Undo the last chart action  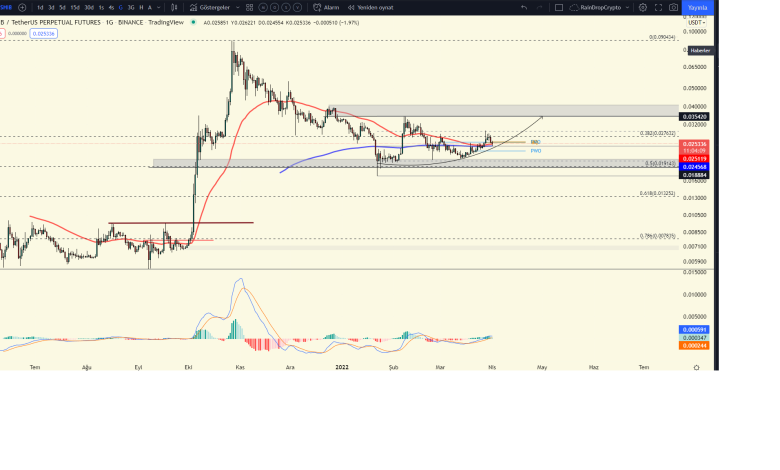pos(524,7)
